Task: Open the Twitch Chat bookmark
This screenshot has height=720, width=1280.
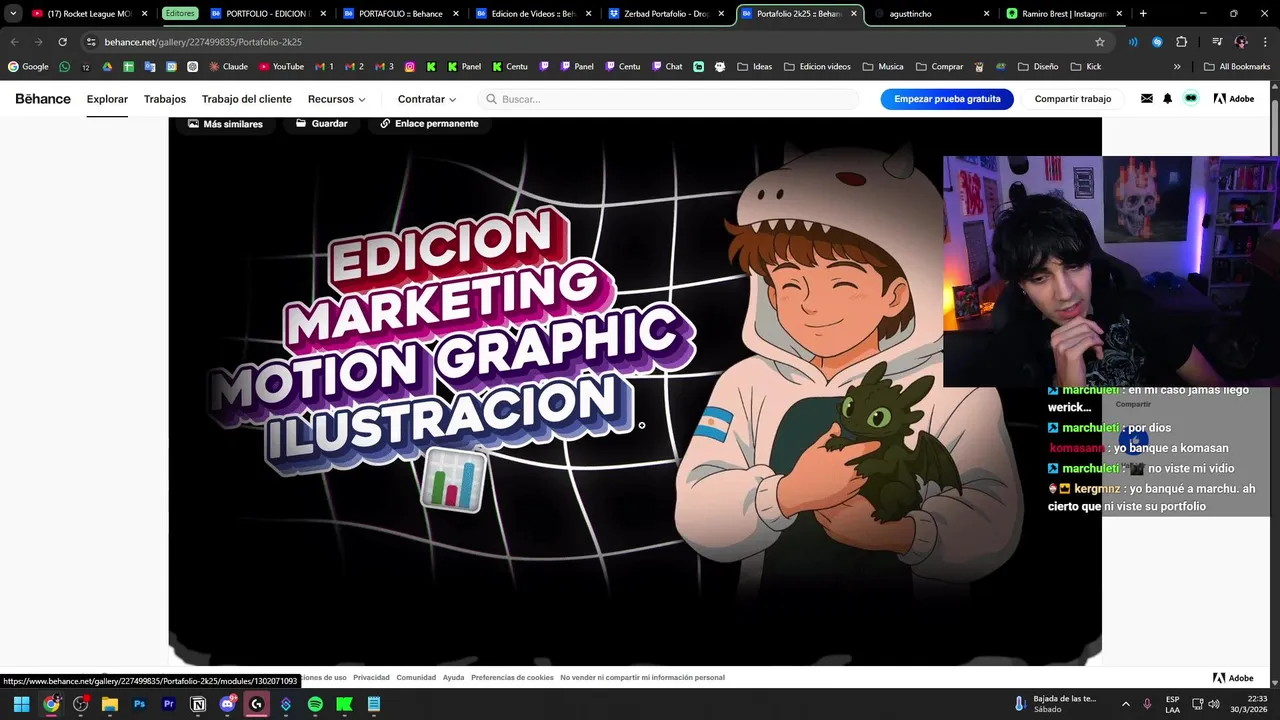Action: coord(667,67)
